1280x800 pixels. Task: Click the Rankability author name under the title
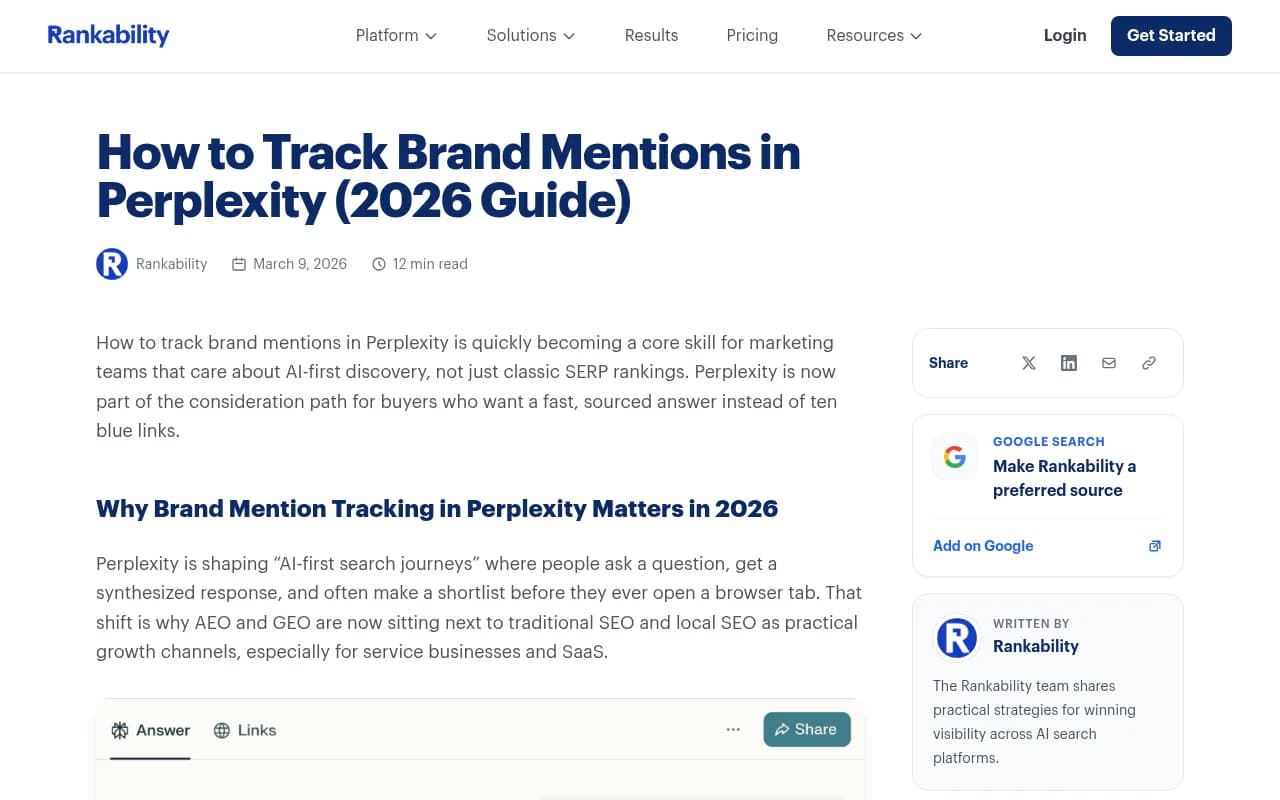172,264
